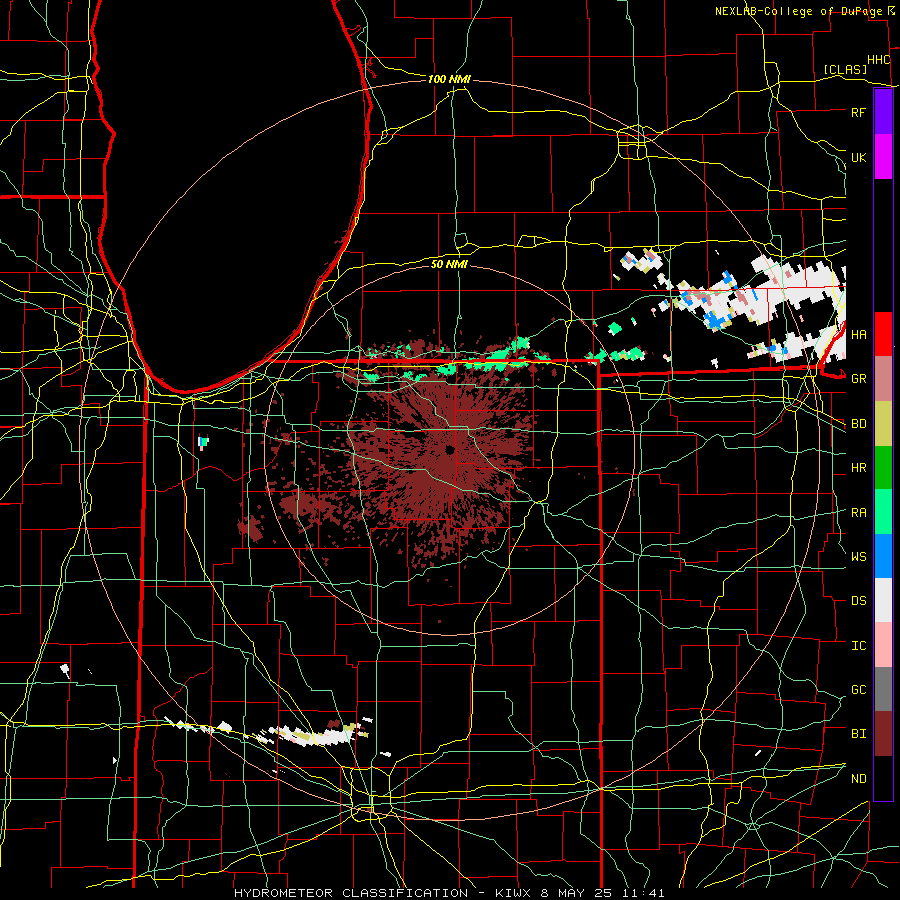Click the RF purple legend swatch
This screenshot has width=900, height=900.
pyautogui.click(x=883, y=112)
